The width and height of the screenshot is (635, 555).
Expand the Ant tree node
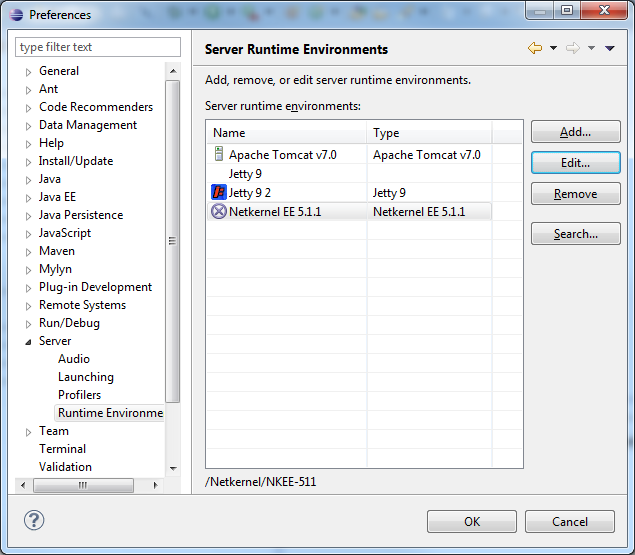click(x=28, y=90)
